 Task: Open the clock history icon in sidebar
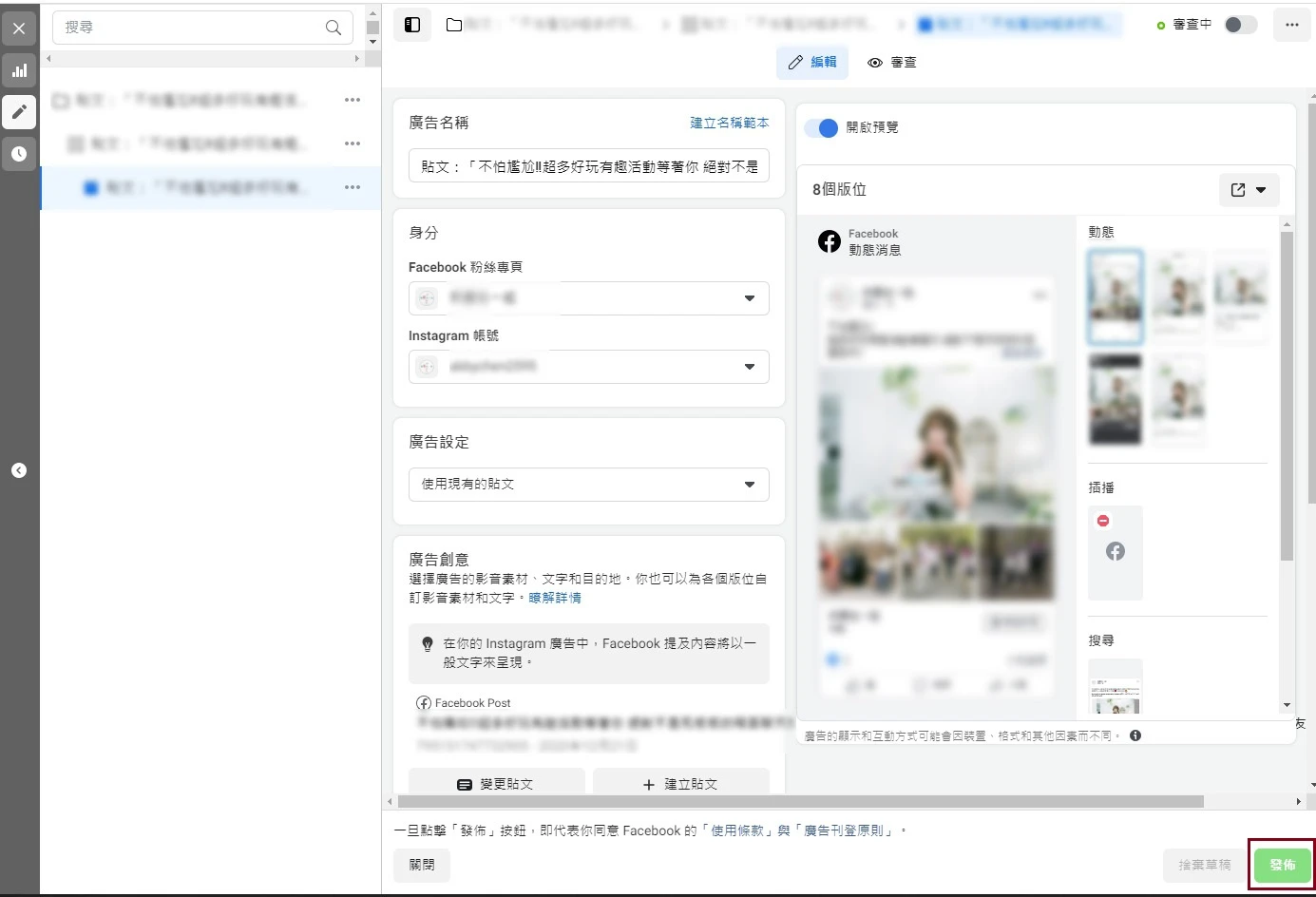pos(19,154)
